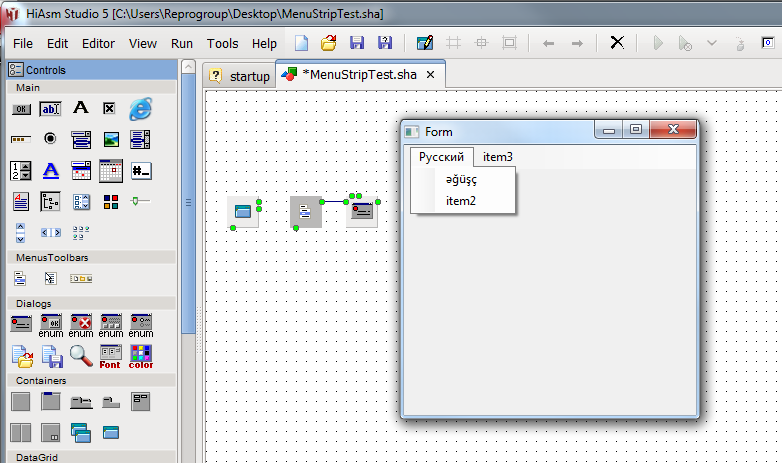Select the Internet Explorer browser control

click(x=140, y=108)
